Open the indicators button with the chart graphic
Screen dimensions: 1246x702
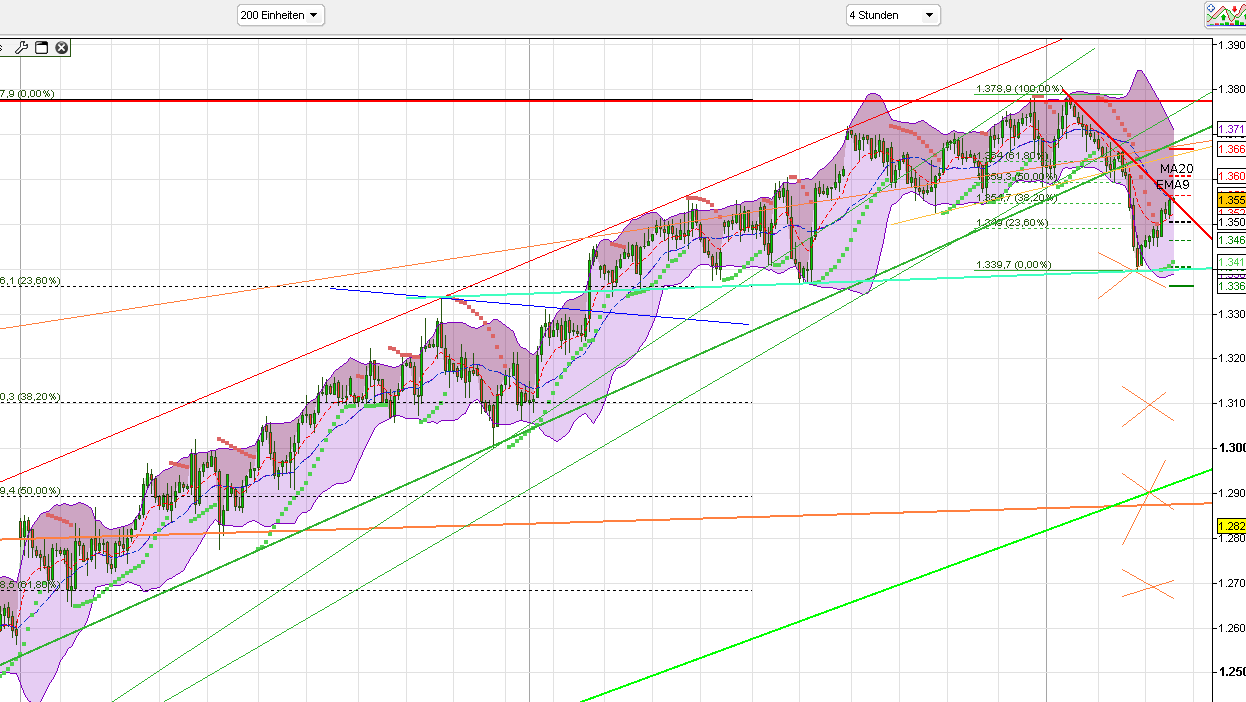1224,14
